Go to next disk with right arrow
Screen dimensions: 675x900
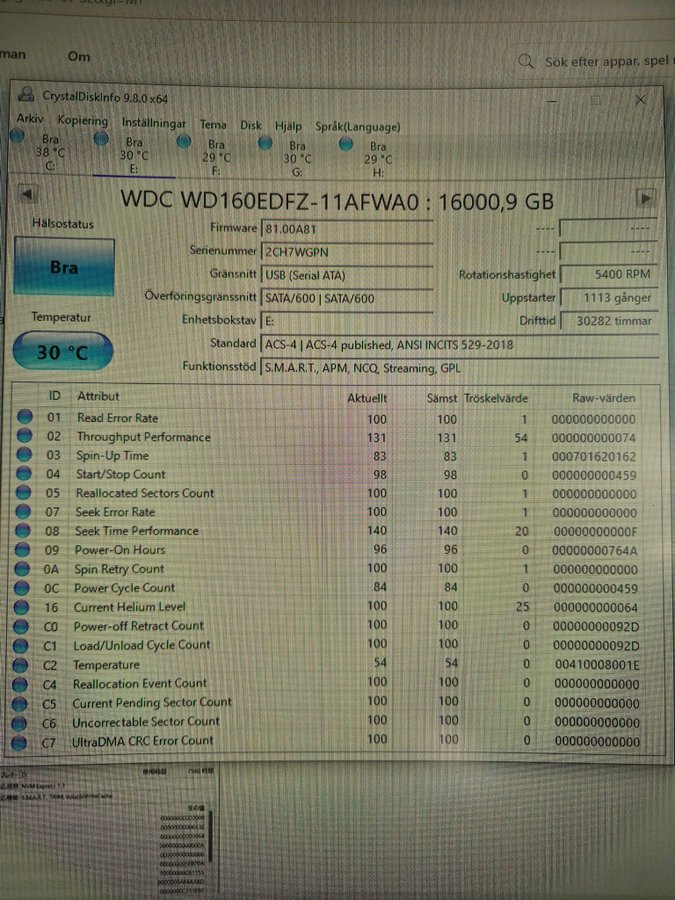646,199
